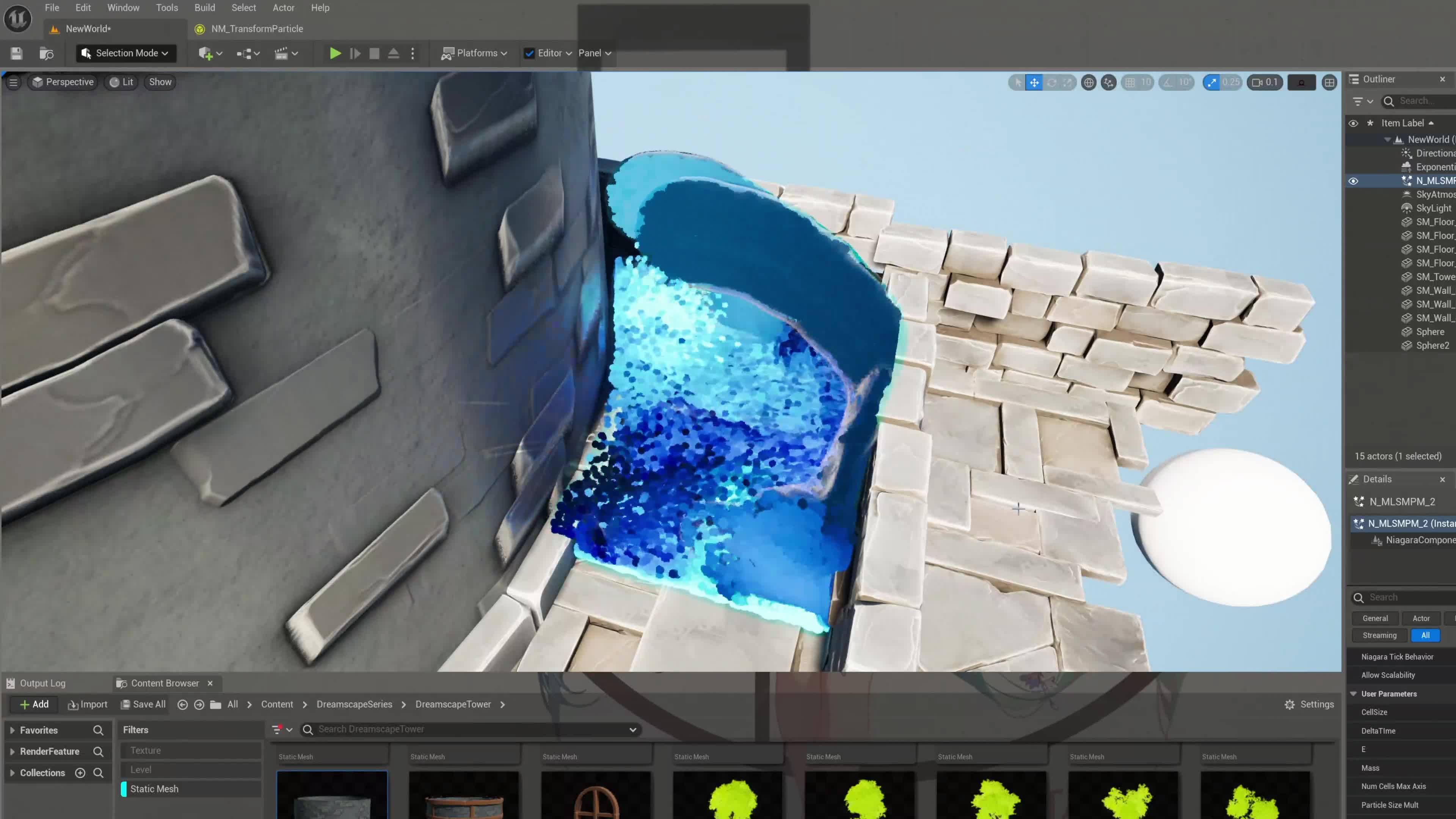
Task: Collapse the User Parameters section
Action: [1354, 693]
